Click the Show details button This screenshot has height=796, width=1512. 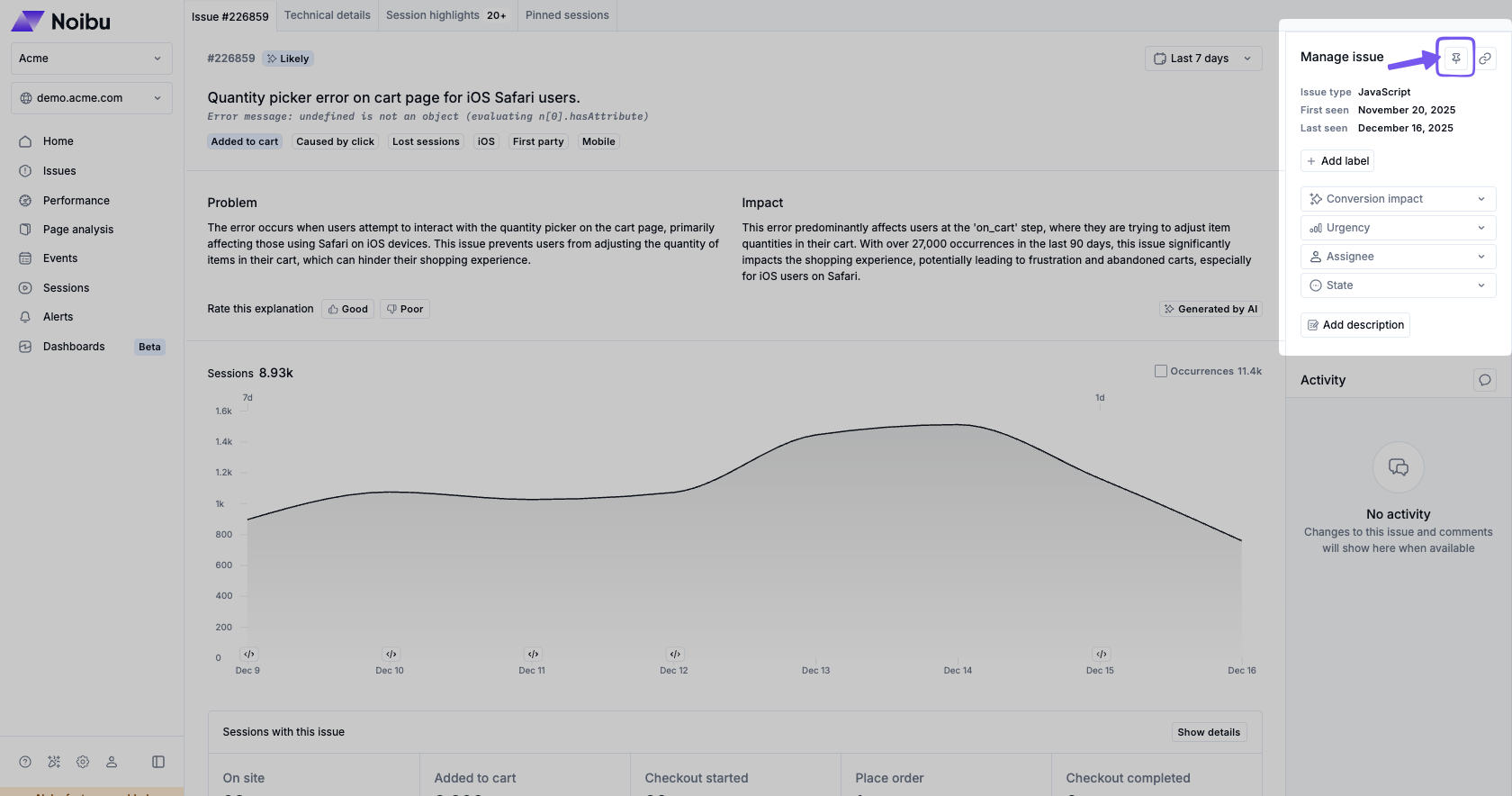point(1208,732)
